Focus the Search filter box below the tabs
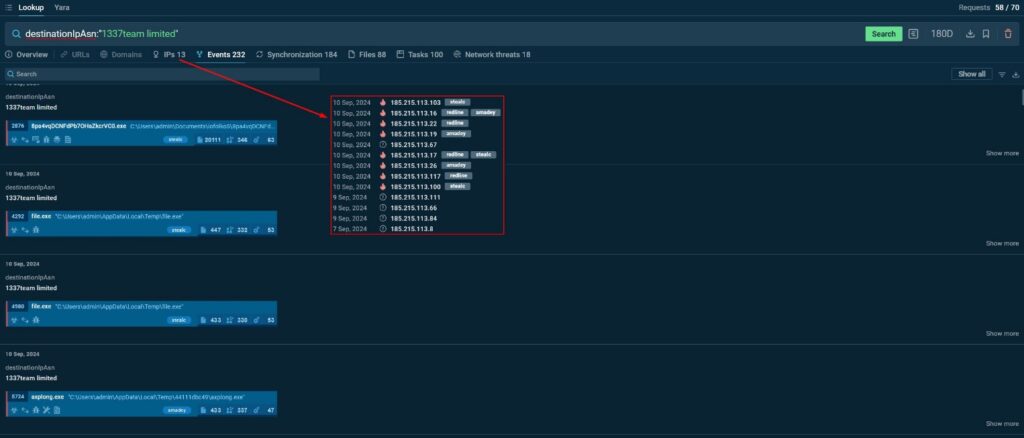The width and height of the screenshot is (1024, 438). click(x=162, y=74)
